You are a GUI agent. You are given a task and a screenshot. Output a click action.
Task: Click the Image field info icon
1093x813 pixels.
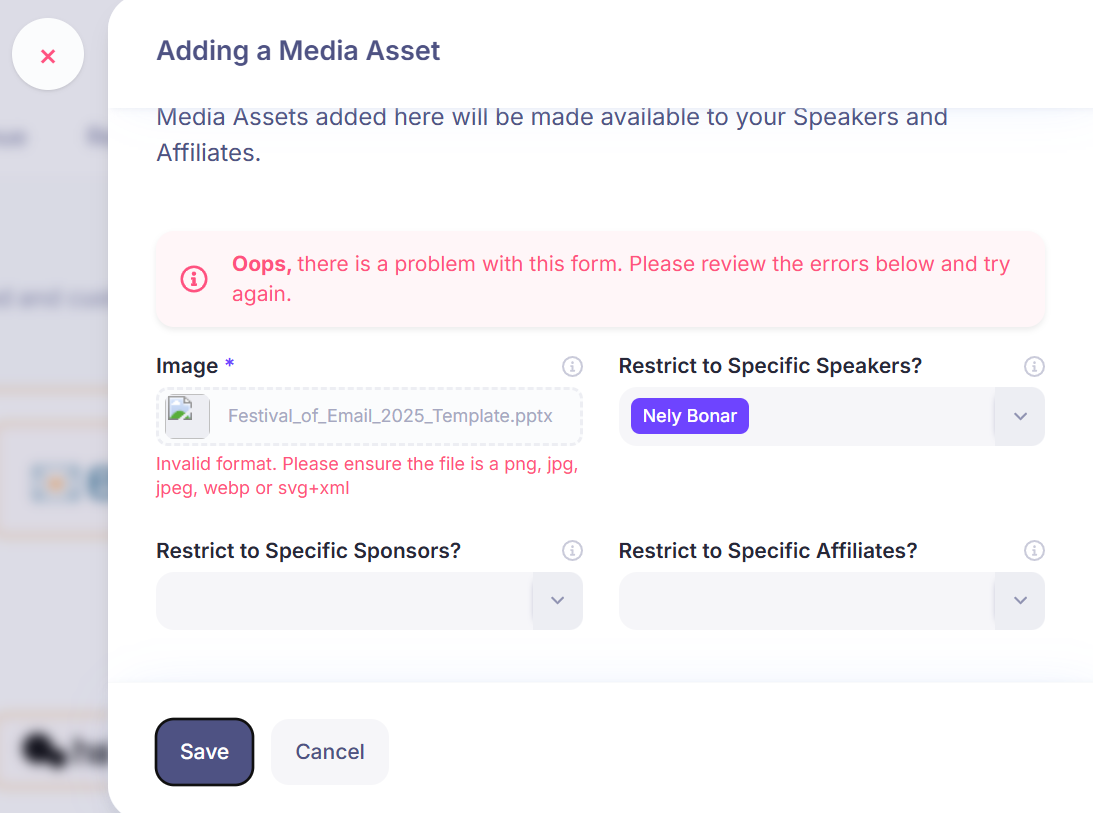coord(572,366)
